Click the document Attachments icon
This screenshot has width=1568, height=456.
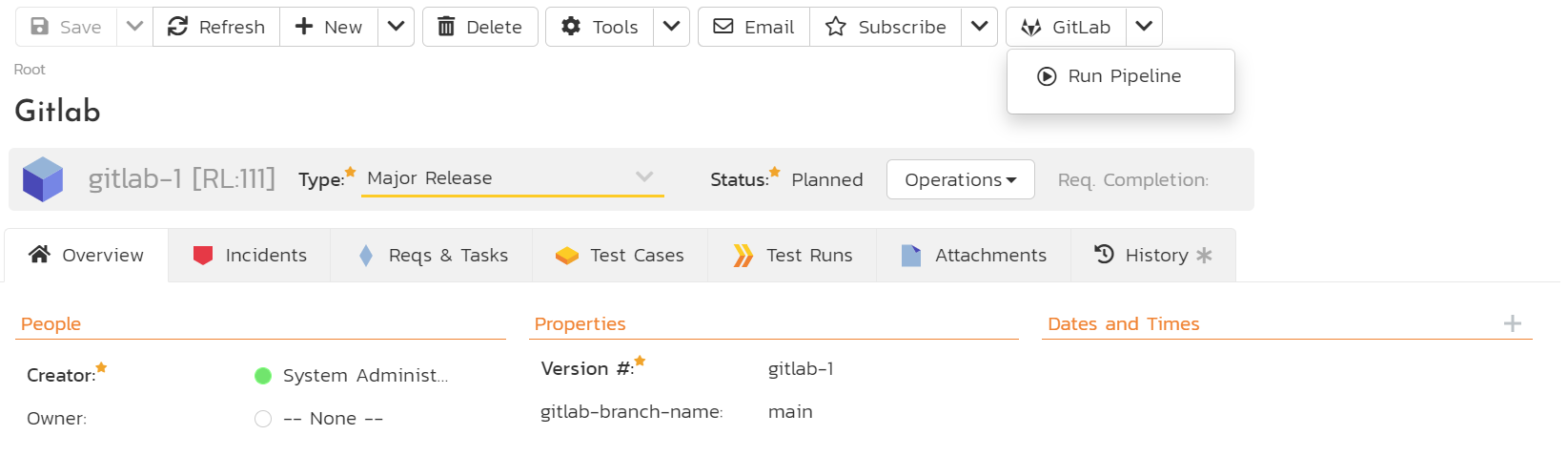911,255
